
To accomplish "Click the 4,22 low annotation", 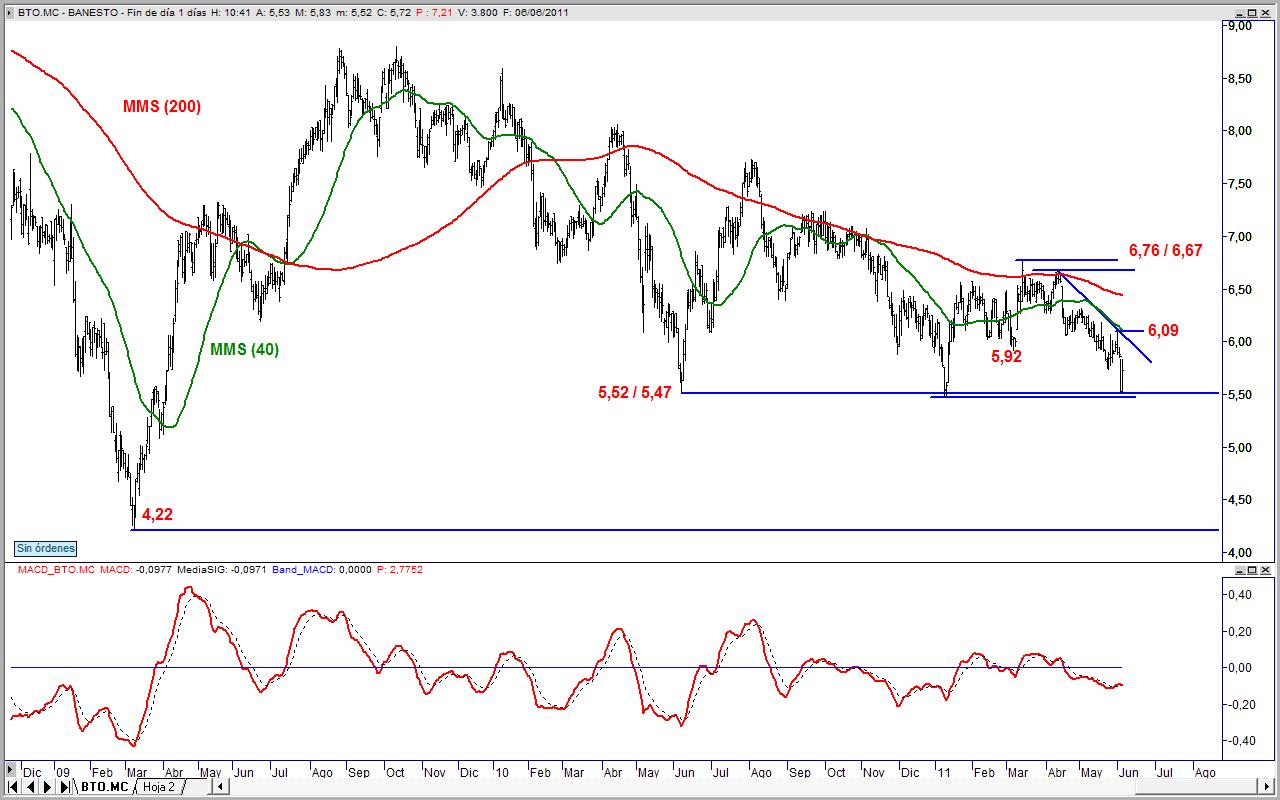I will (157, 514).
